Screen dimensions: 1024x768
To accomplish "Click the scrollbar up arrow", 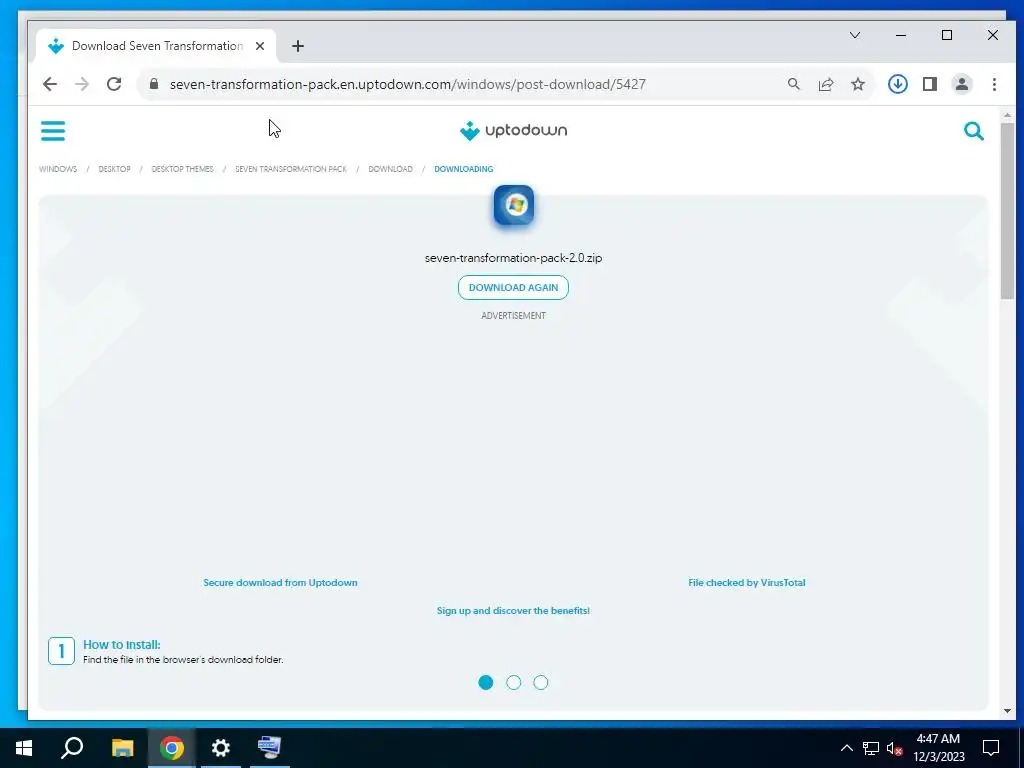I will point(1007,116).
